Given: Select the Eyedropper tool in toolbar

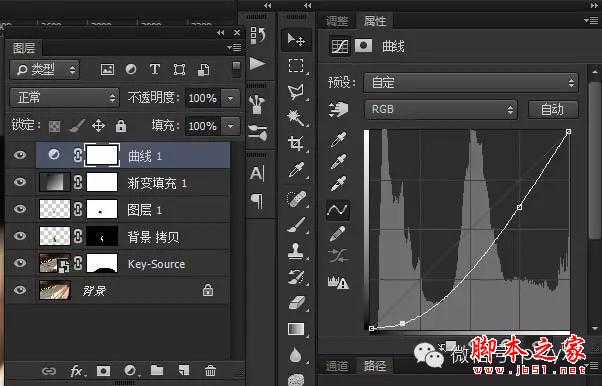Looking at the screenshot, I should click(296, 169).
